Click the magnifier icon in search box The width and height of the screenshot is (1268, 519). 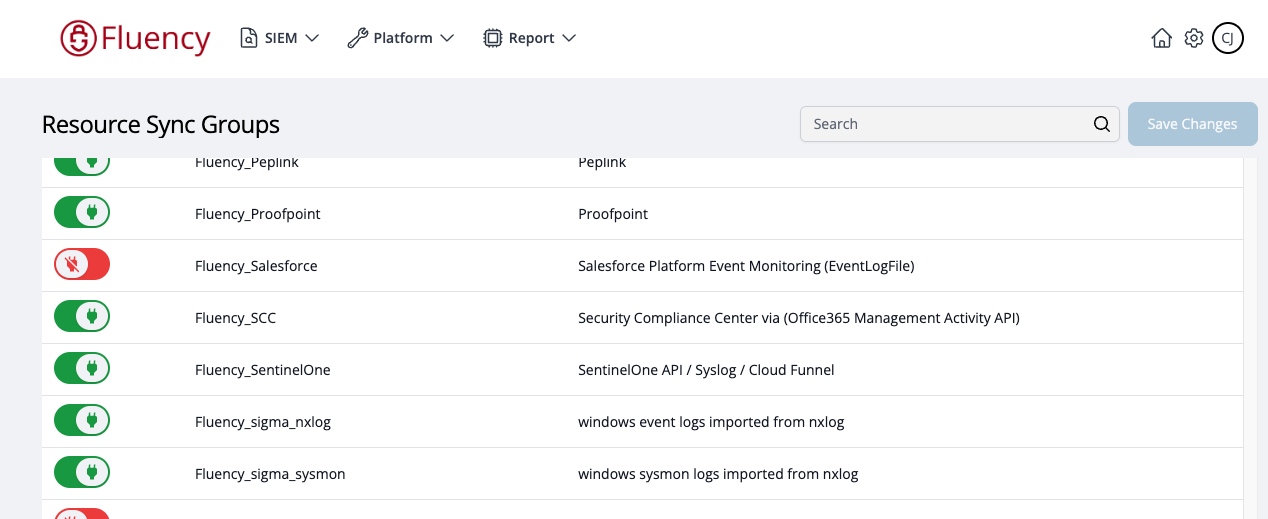[x=1101, y=124]
